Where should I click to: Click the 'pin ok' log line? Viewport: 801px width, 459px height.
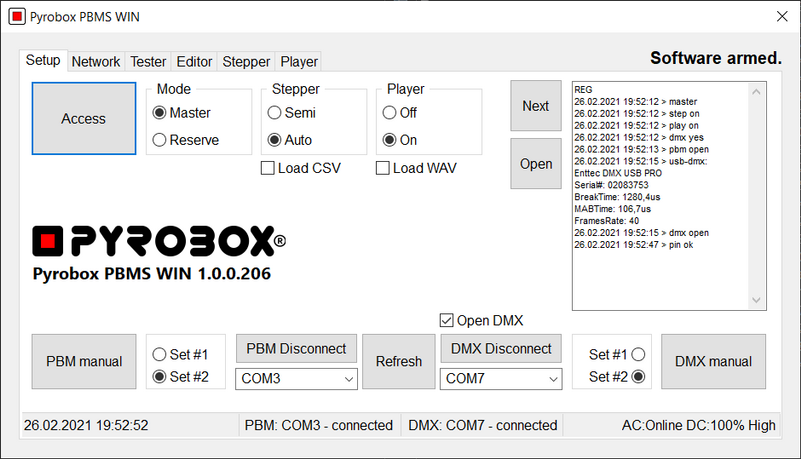pyautogui.click(x=633, y=245)
